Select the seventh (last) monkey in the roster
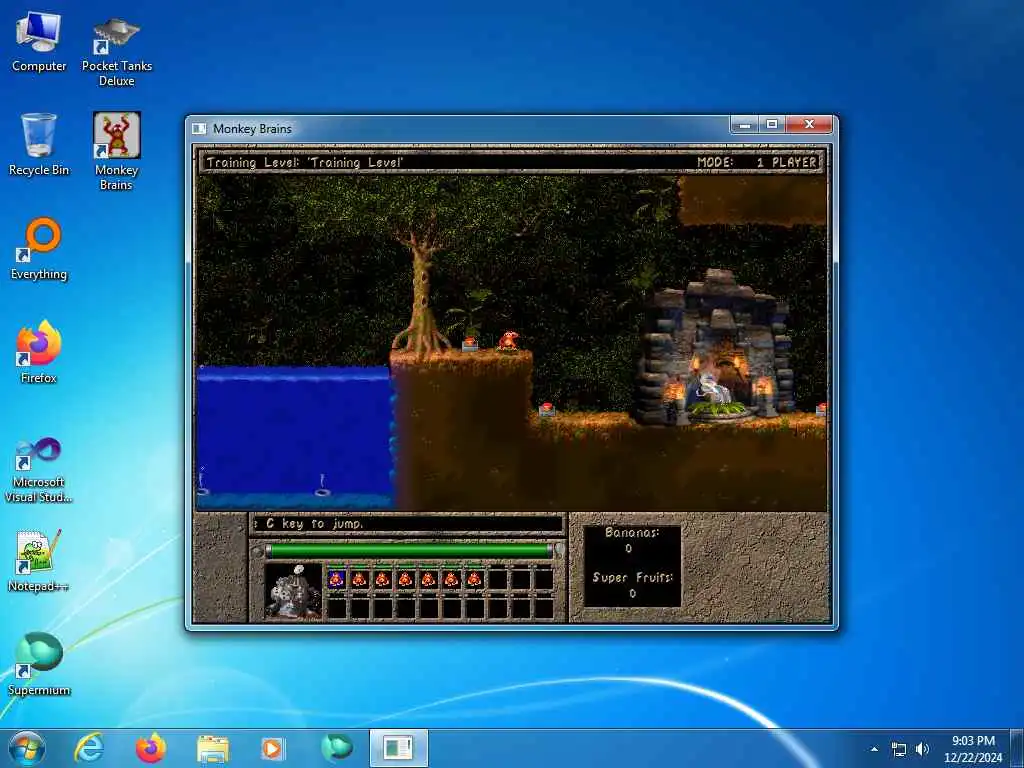1024x768 pixels. 475,579
